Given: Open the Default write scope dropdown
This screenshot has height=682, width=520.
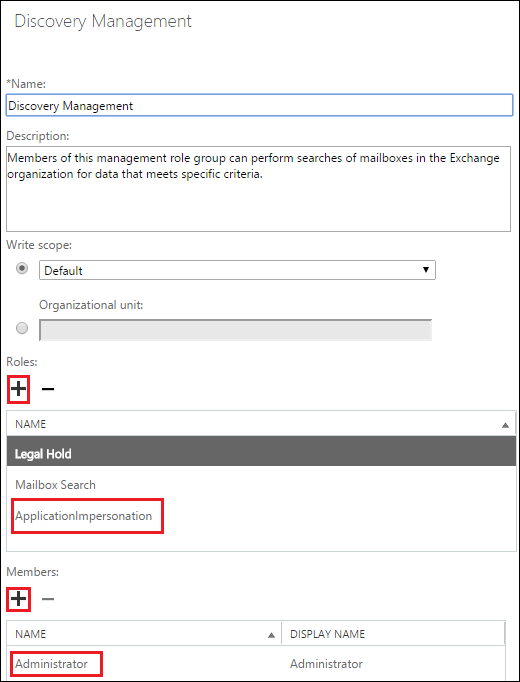Looking at the screenshot, I should [x=237, y=270].
